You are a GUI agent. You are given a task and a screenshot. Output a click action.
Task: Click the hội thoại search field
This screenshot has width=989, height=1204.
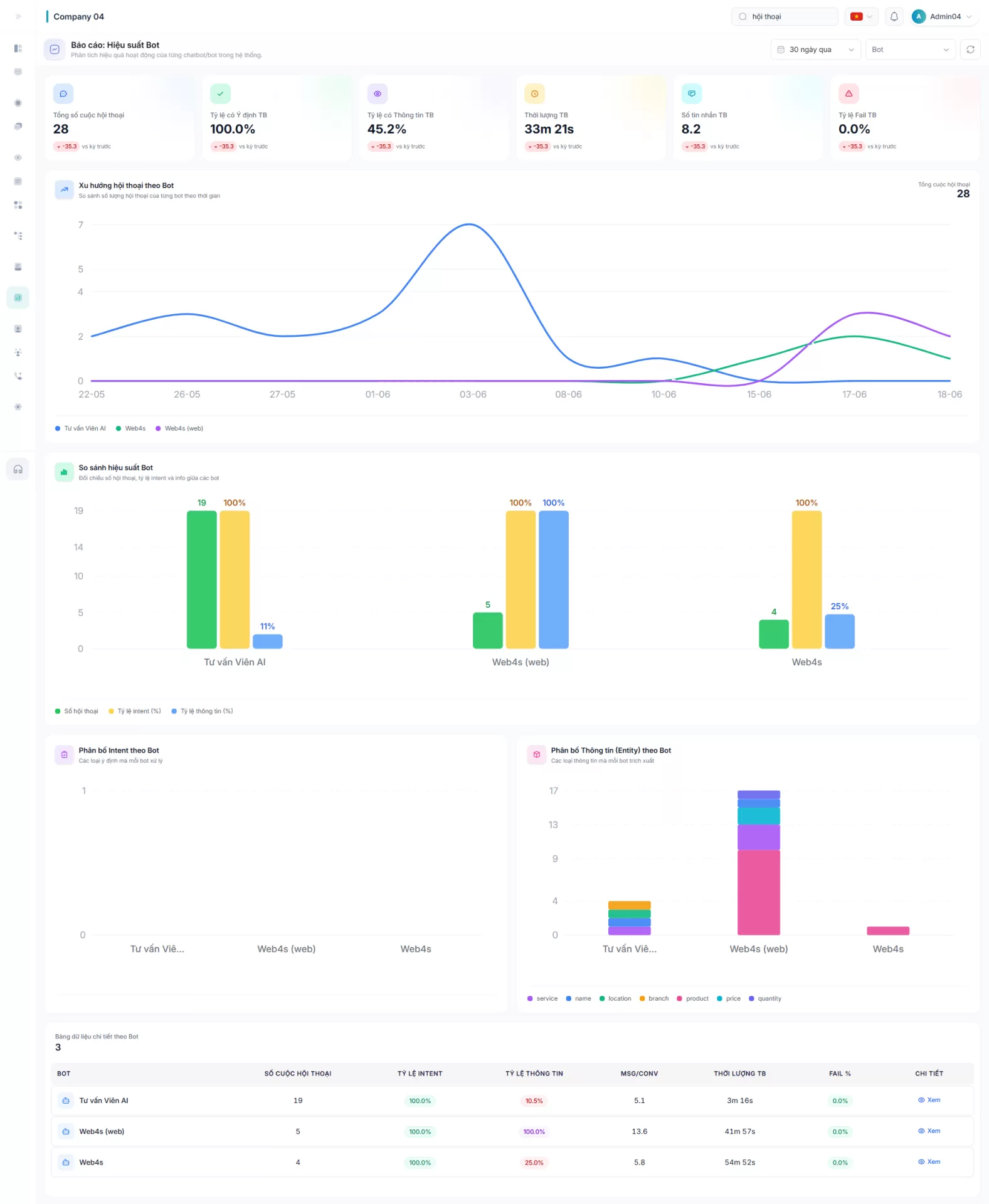[x=785, y=17]
